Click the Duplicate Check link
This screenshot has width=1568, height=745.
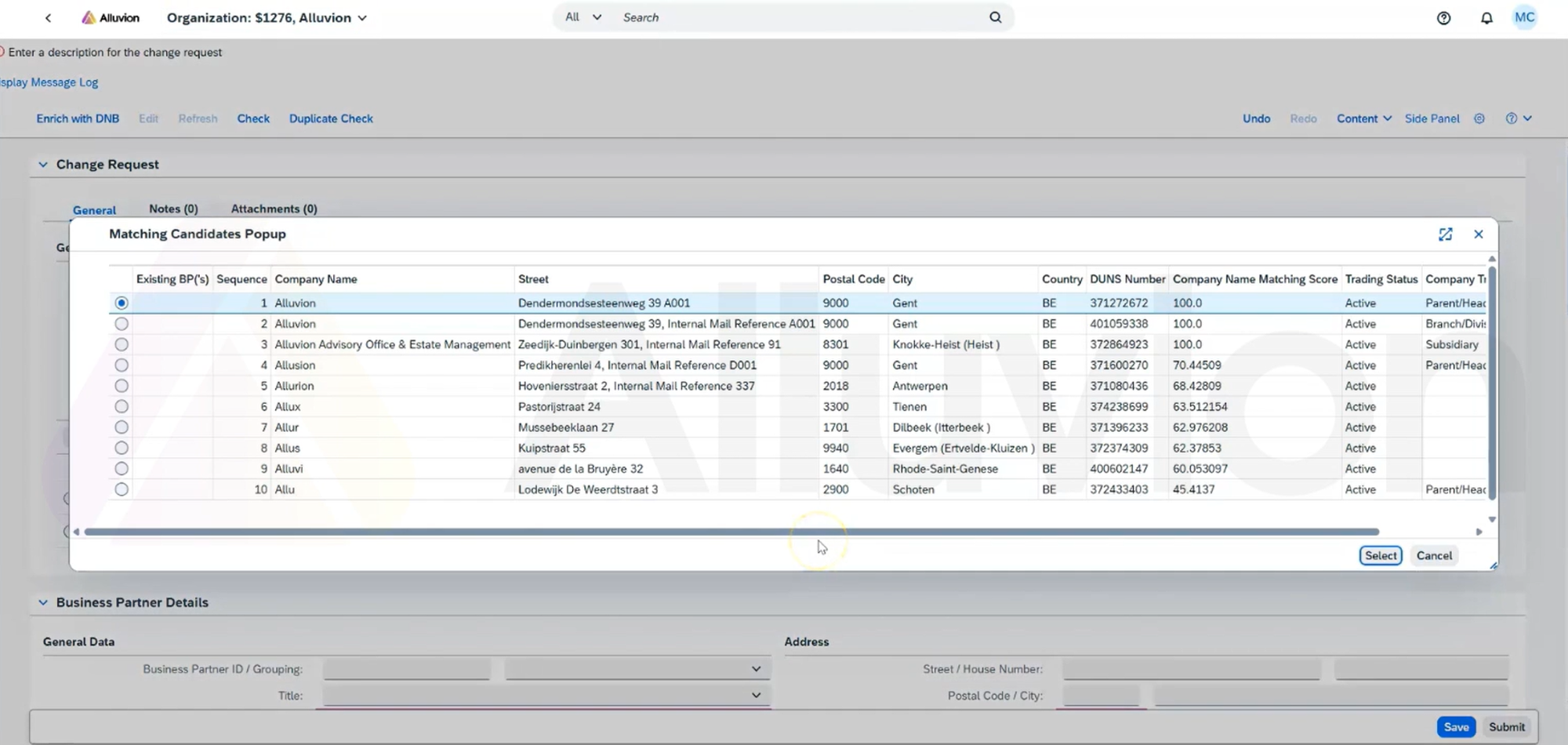pyautogui.click(x=331, y=118)
